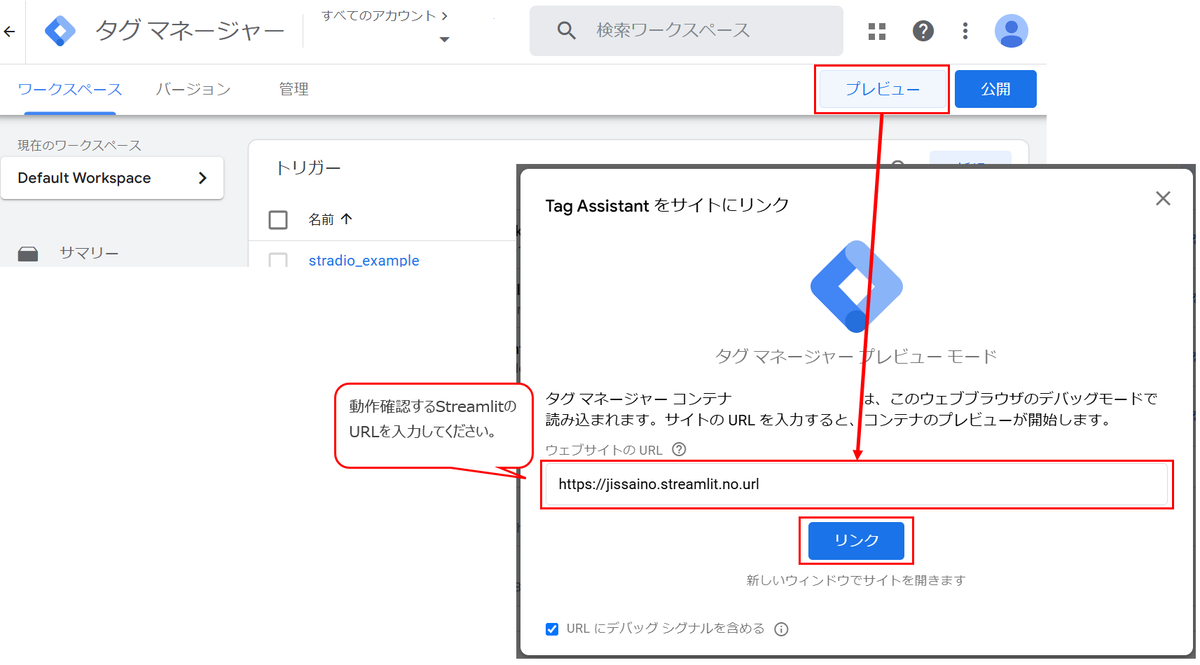This screenshot has width=1200, height=665.
Task: Click the タグ マネージャー title text
Action: [190, 31]
